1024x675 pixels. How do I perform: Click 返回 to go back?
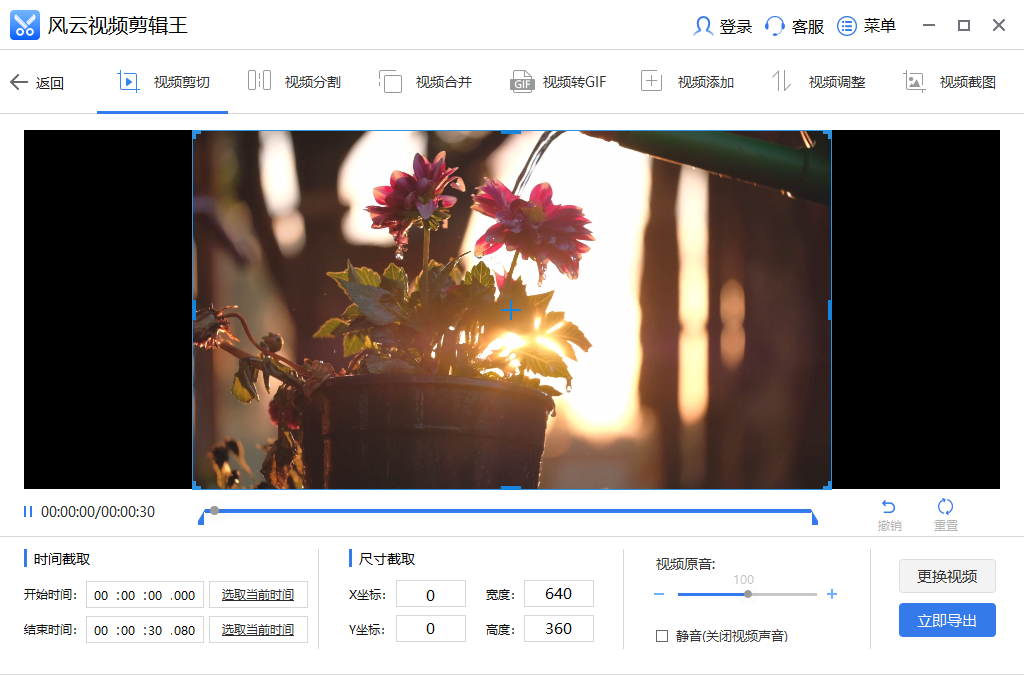click(x=38, y=83)
